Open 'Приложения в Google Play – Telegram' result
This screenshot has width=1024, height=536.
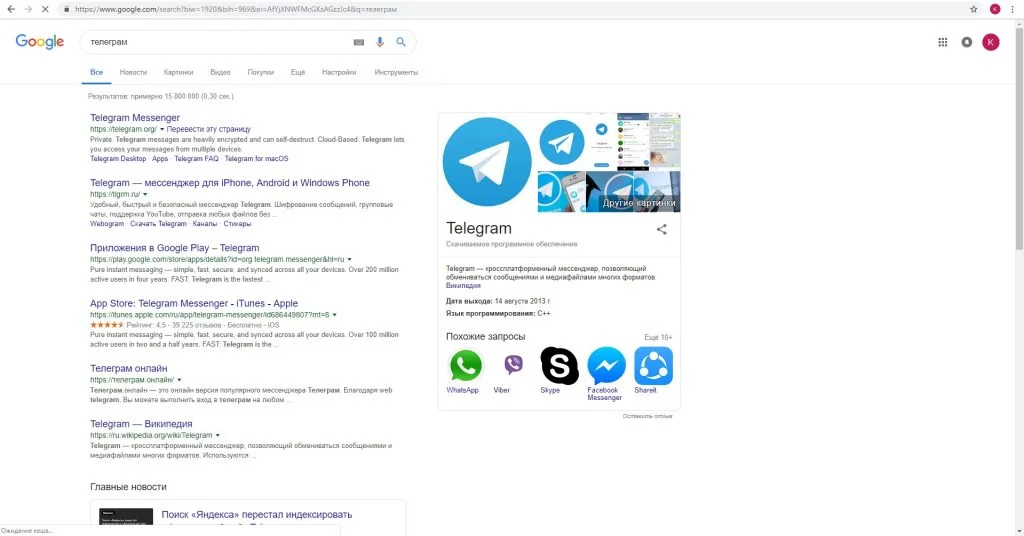(x=174, y=248)
